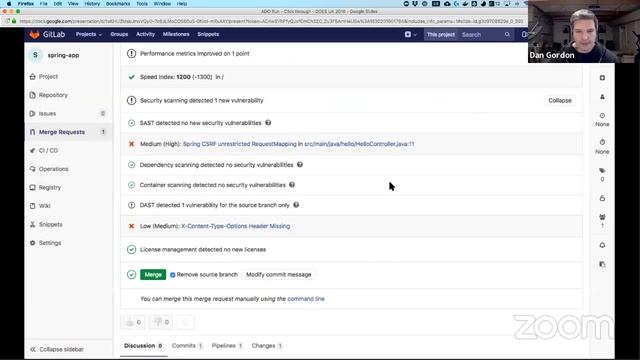Click the notifications bell icon in right sidebar
640x360 pixels.
[x=602, y=245]
